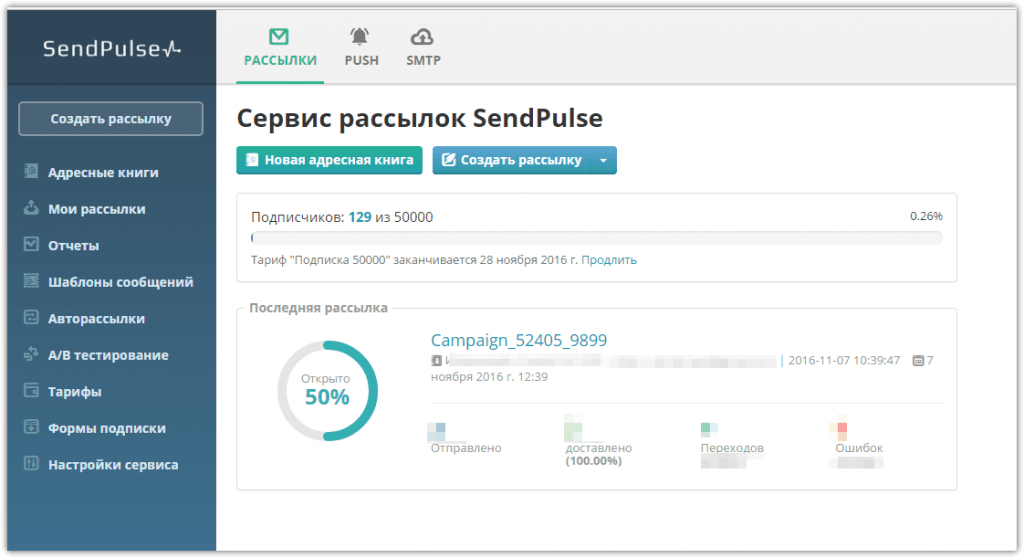Expand the Создать рассылку dropdown arrow
This screenshot has height=558, width=1024.
[603, 160]
